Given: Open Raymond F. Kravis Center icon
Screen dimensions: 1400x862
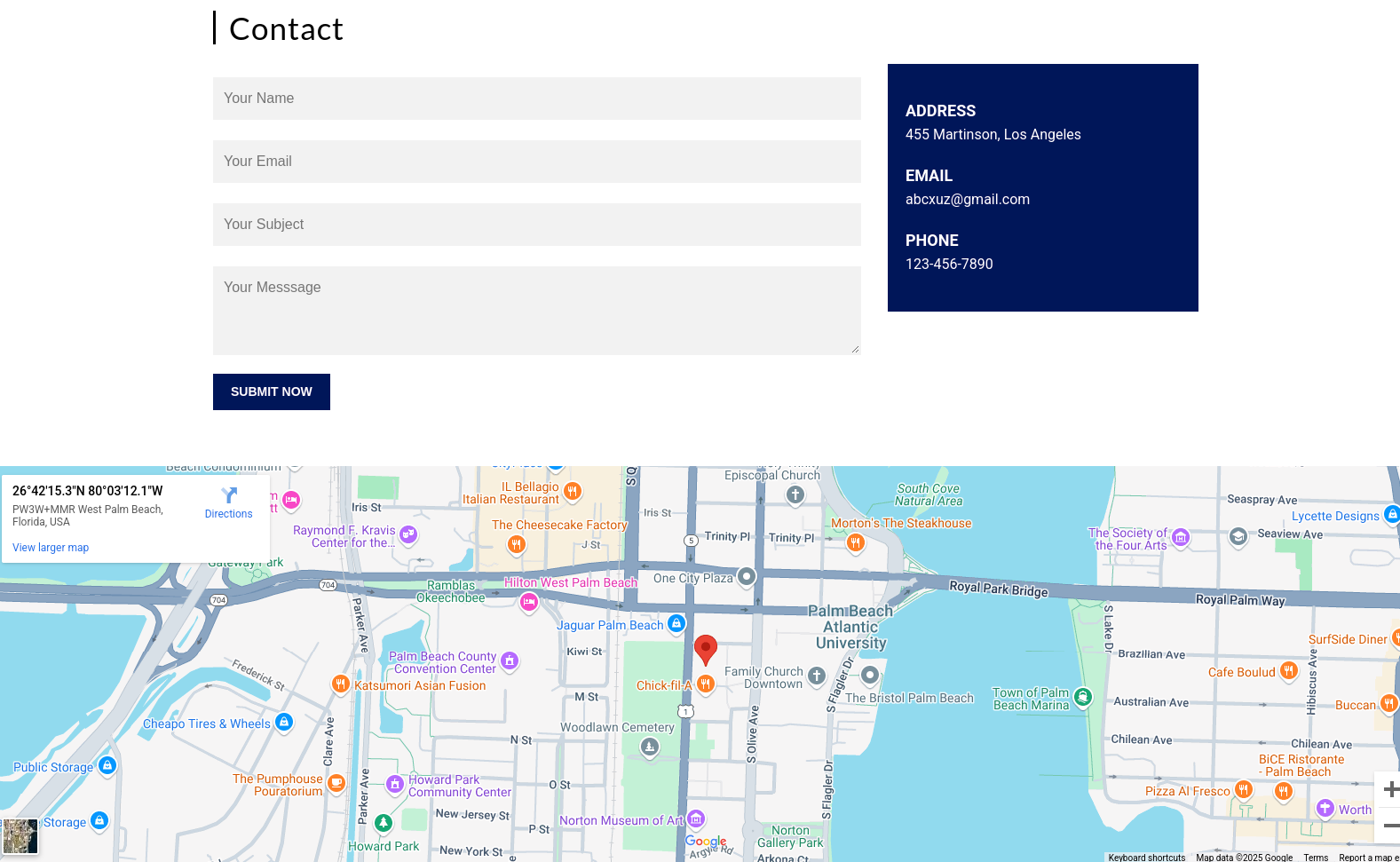Looking at the screenshot, I should [x=408, y=534].
